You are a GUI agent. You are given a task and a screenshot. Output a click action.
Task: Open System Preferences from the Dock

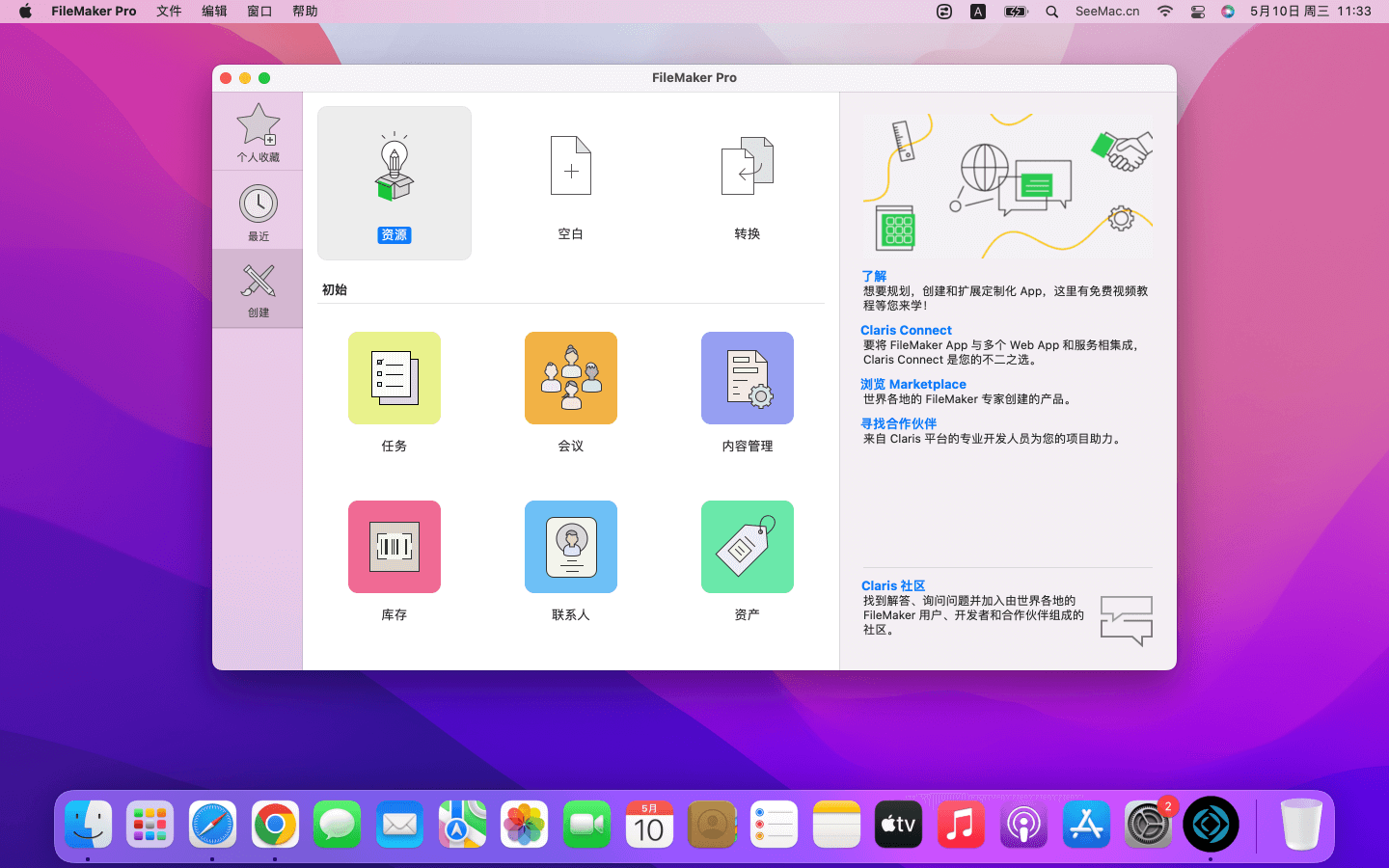(x=1148, y=825)
